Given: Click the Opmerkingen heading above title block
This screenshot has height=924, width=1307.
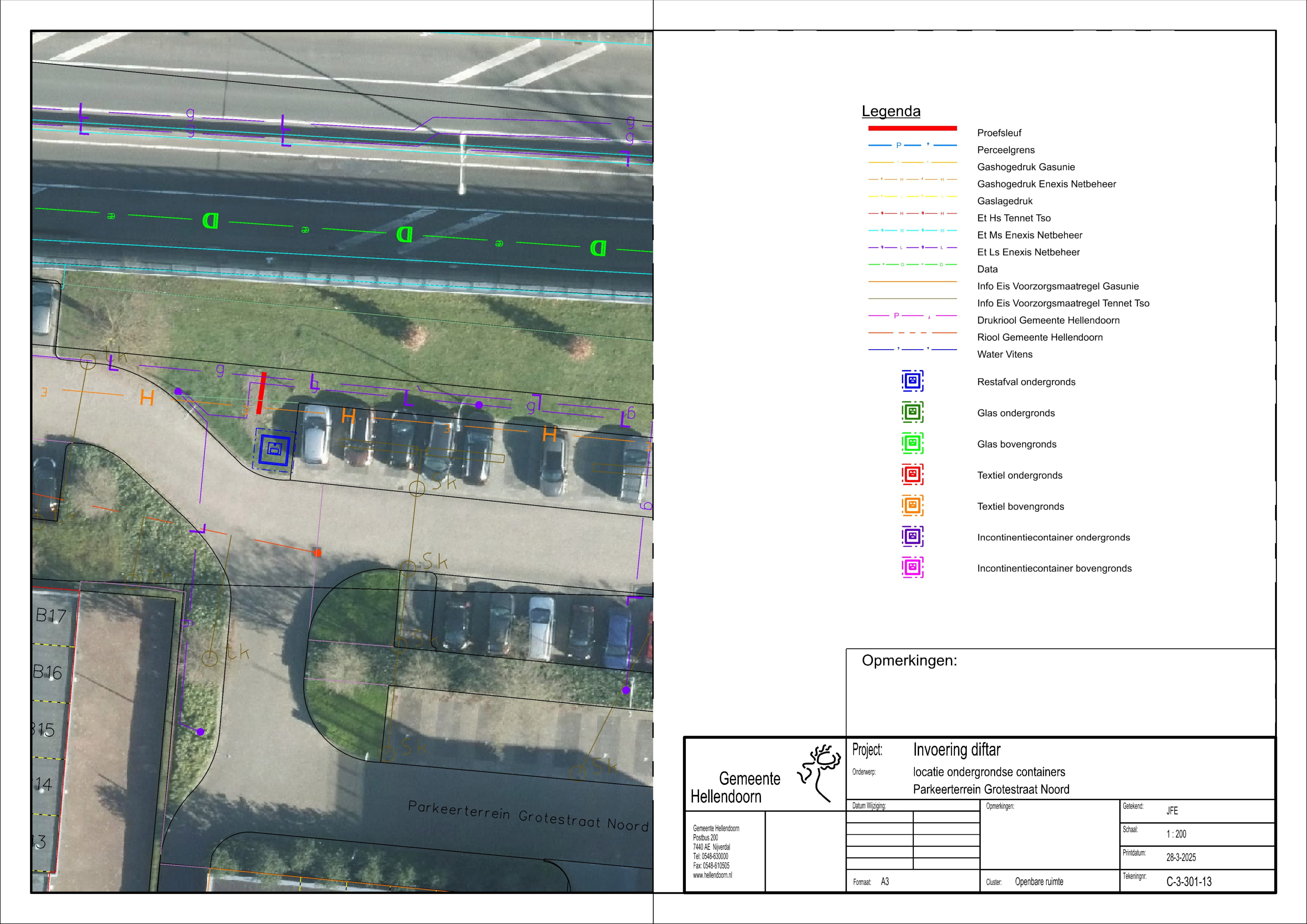Looking at the screenshot, I should click(x=909, y=661).
